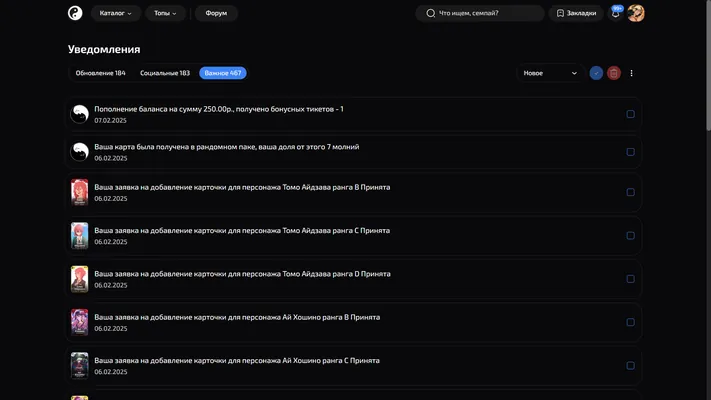
Task: Expand the Каталог dropdown menu
Action: 116,13
